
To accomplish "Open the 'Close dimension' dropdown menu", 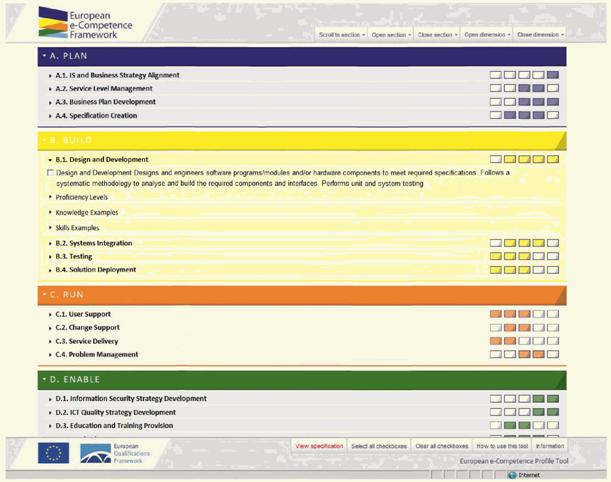I will pyautogui.click(x=540, y=34).
